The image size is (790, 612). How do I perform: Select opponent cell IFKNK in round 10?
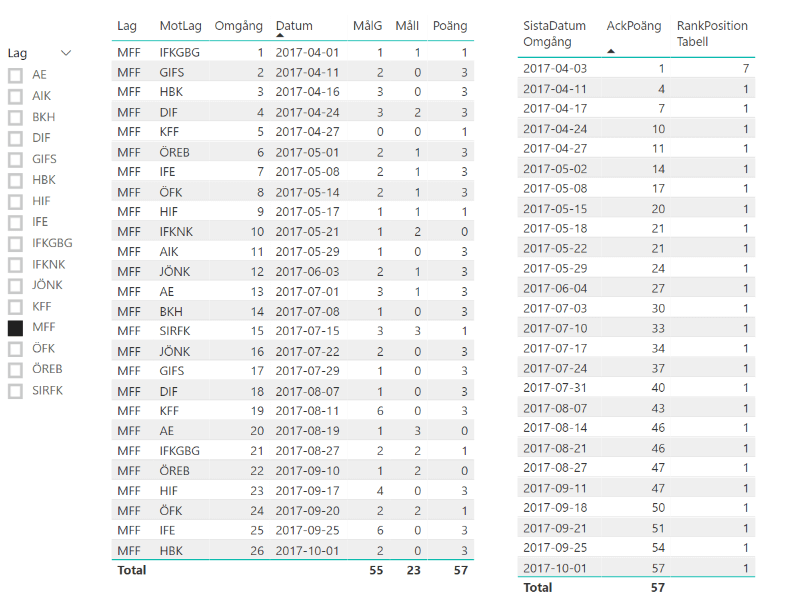tap(176, 232)
